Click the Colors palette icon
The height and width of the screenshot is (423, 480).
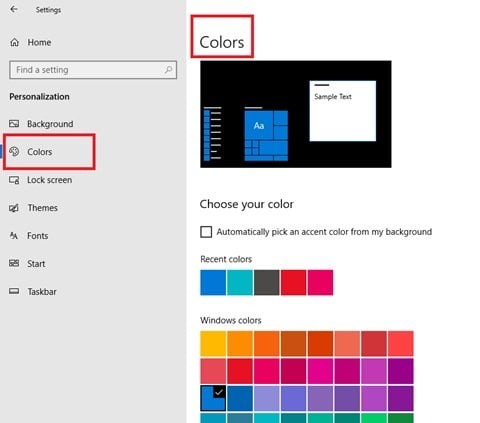click(14, 152)
